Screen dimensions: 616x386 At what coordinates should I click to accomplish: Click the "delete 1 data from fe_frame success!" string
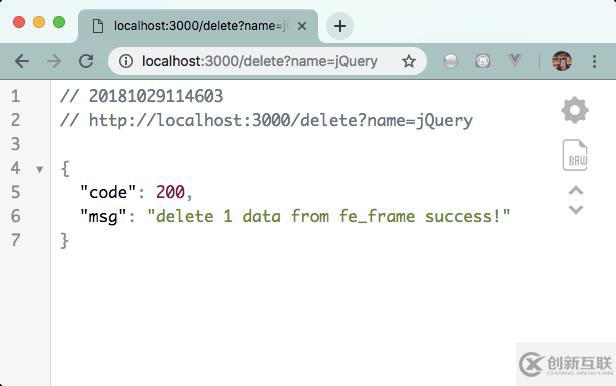[x=329, y=216]
